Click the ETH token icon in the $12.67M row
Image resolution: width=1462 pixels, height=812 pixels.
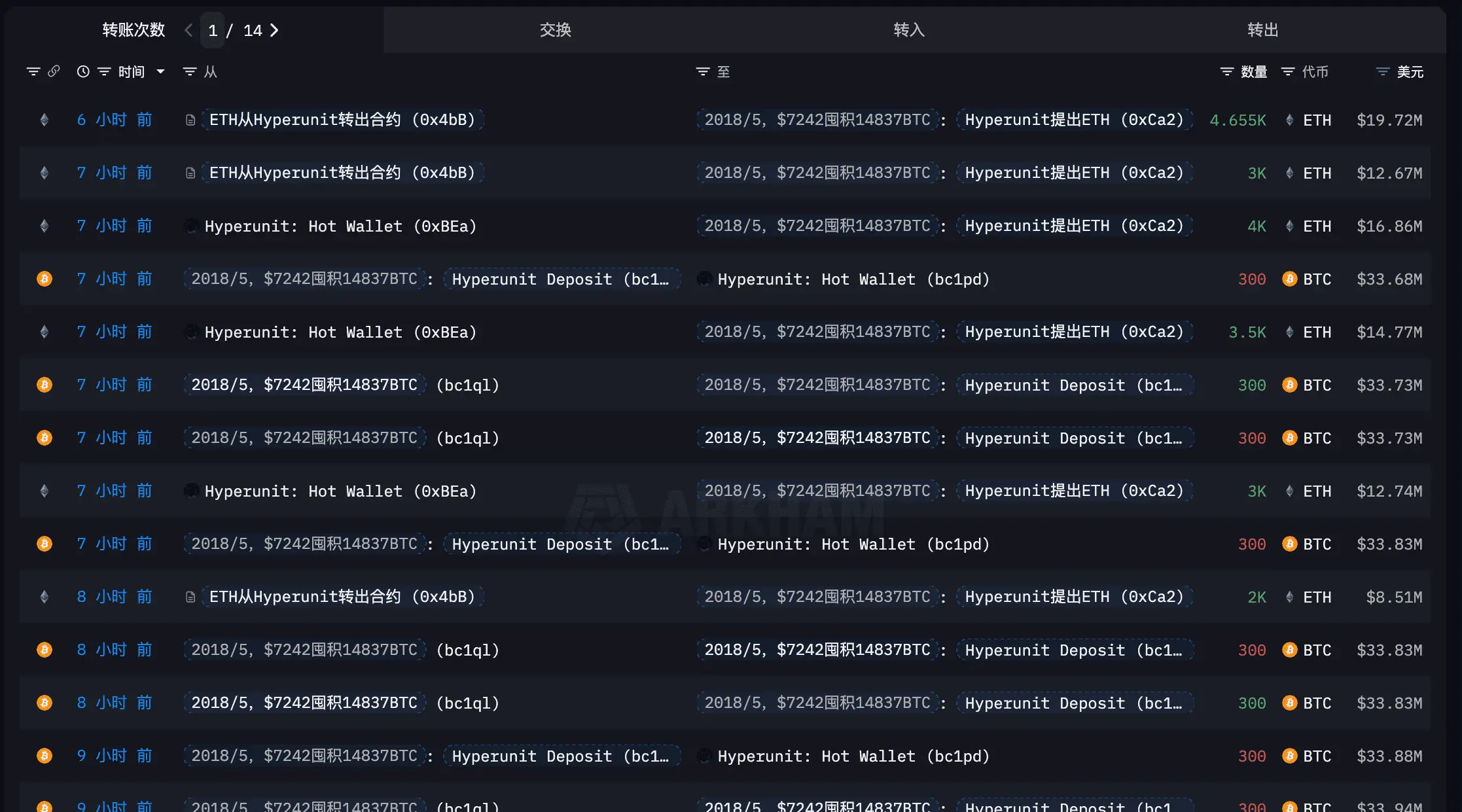[1290, 173]
